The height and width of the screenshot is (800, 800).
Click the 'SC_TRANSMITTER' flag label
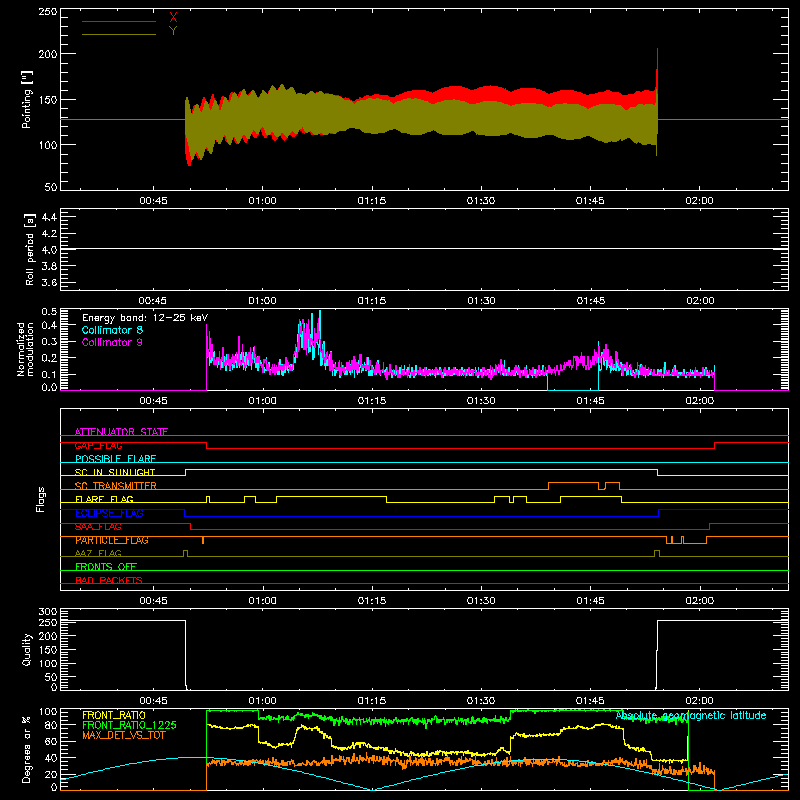pos(116,486)
